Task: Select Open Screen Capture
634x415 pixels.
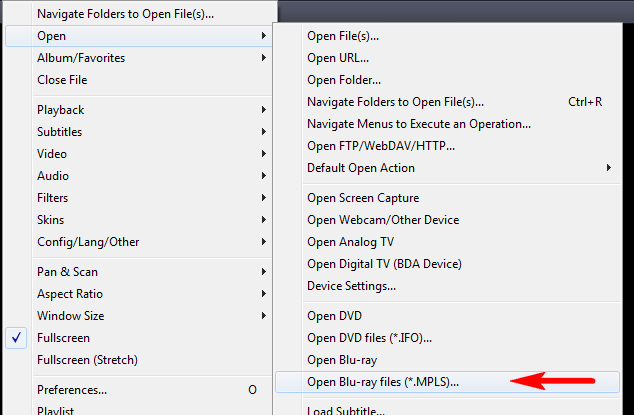Action: click(447, 198)
